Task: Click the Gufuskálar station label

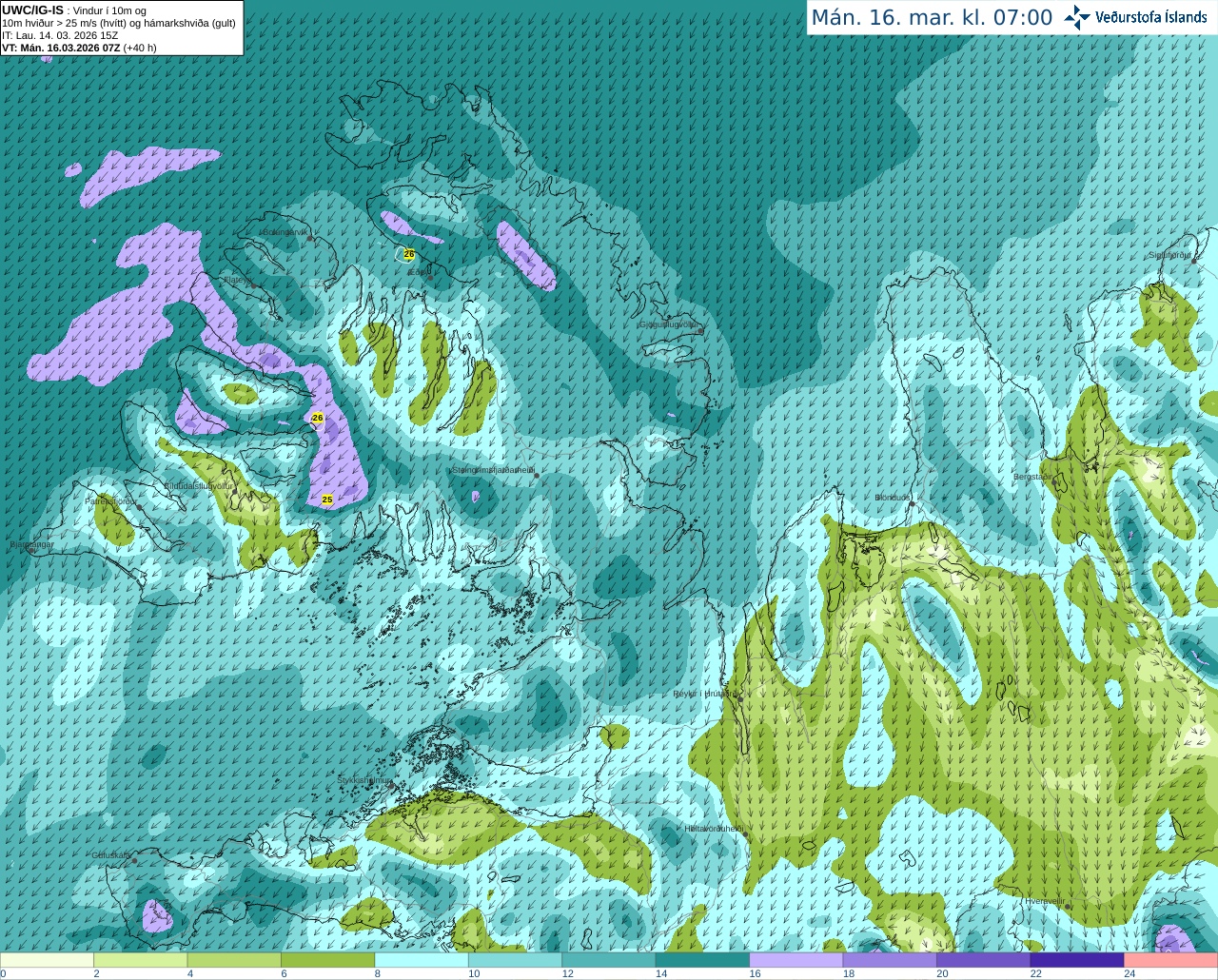Action: 111,855
